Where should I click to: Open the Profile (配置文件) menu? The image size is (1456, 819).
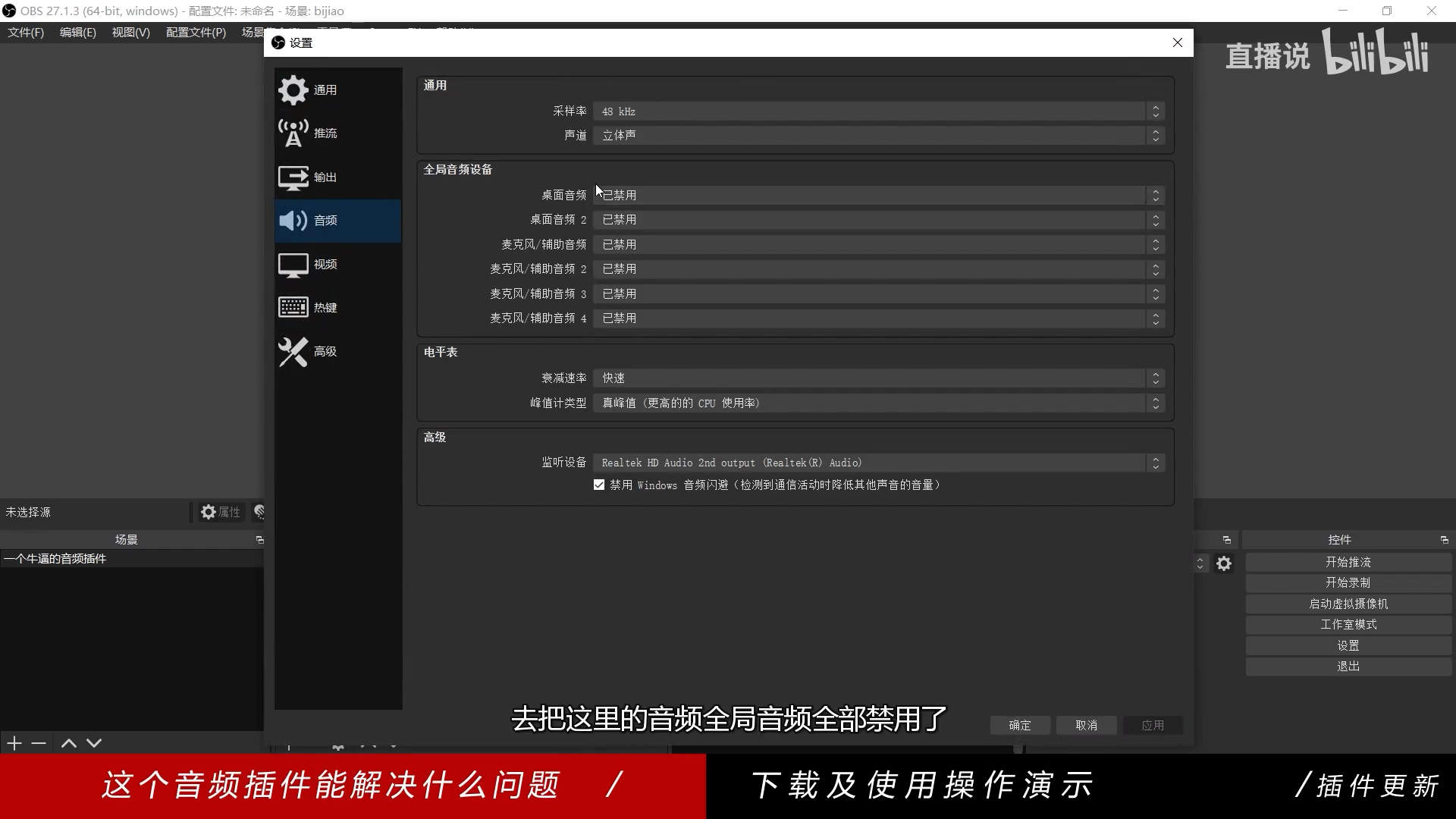pyautogui.click(x=196, y=33)
